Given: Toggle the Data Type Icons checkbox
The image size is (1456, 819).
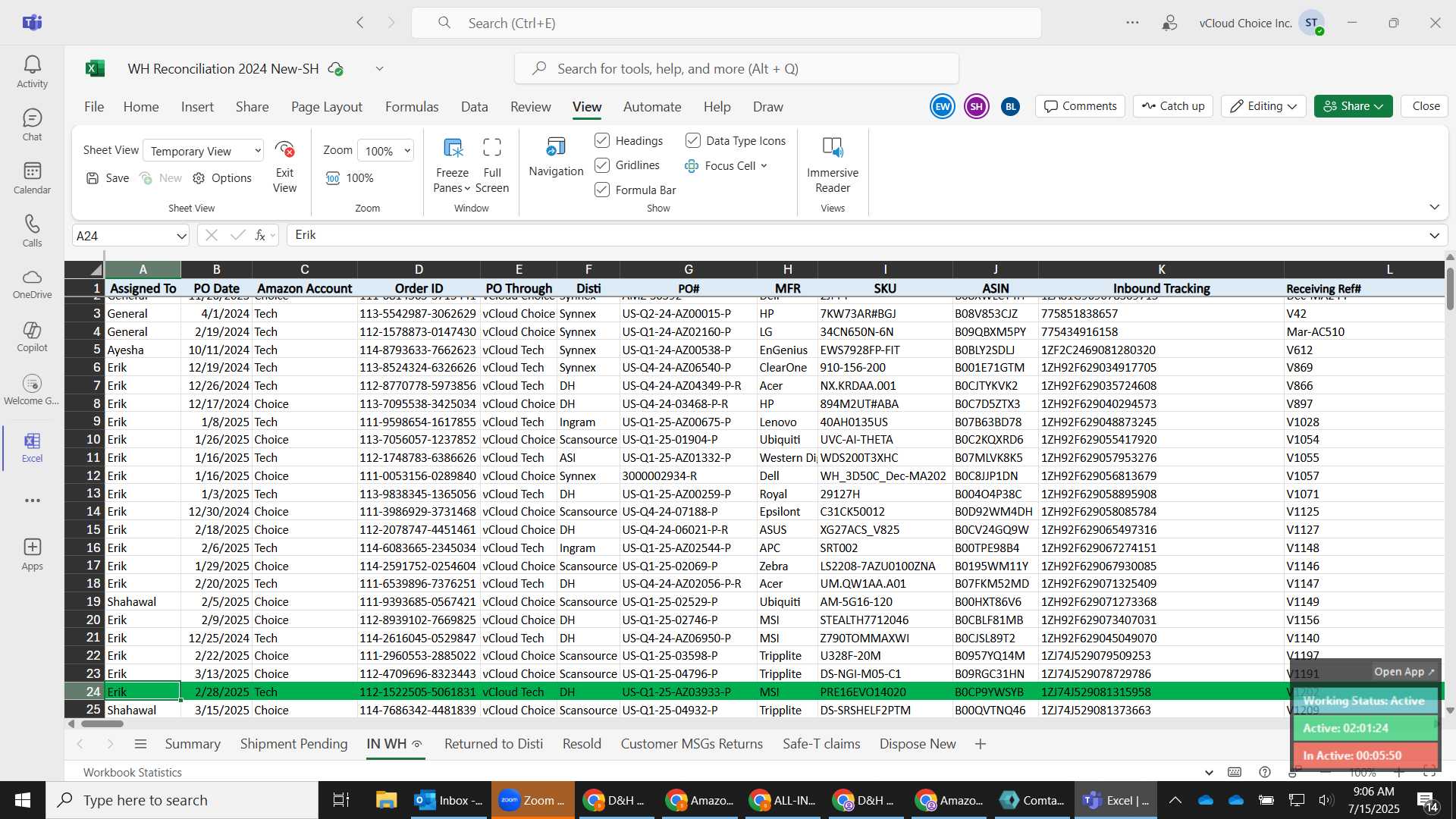Looking at the screenshot, I should tap(693, 140).
